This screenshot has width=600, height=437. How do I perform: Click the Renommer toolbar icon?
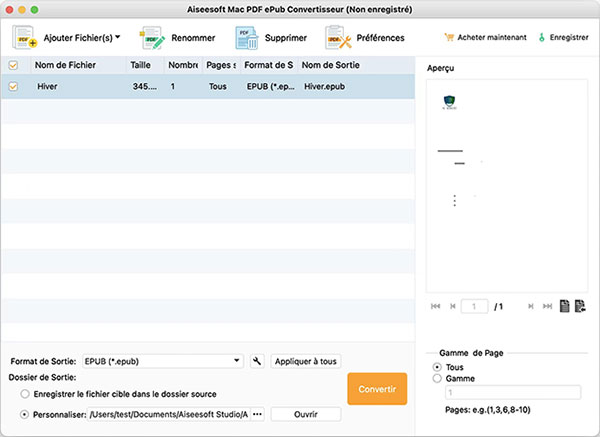click(152, 38)
